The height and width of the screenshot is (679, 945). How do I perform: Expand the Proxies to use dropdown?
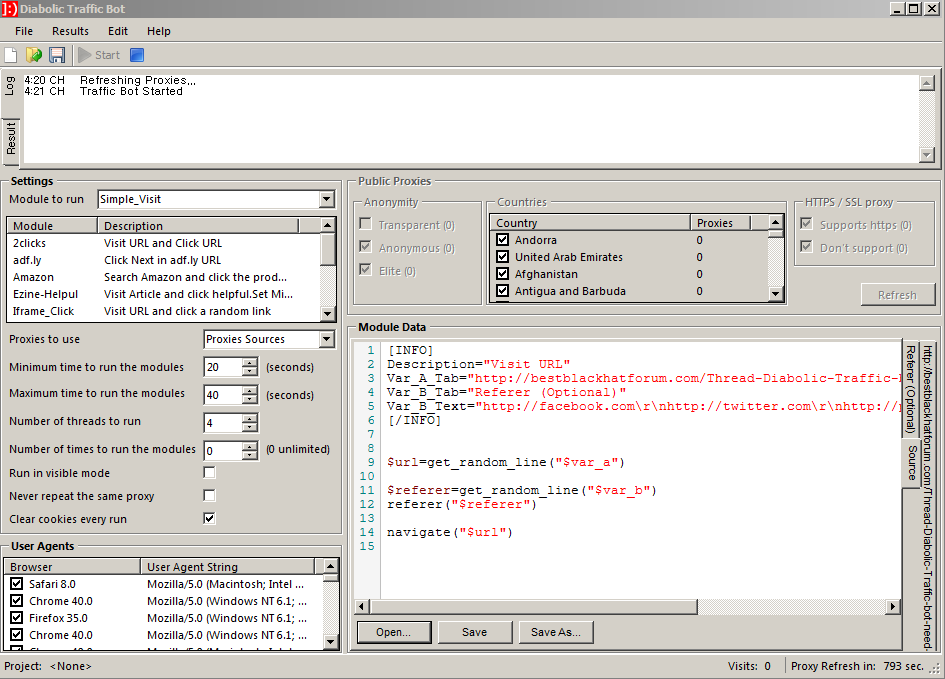click(x=327, y=339)
